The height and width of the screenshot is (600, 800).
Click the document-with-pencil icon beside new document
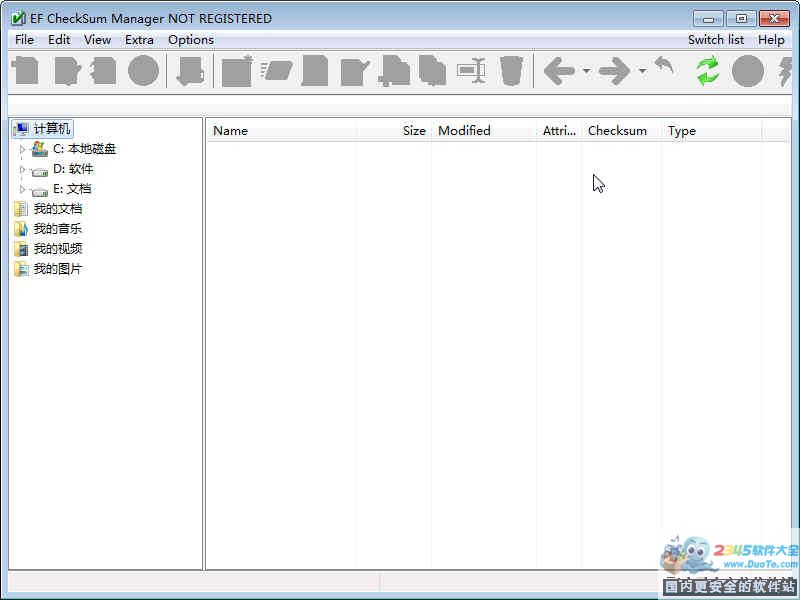tap(67, 71)
